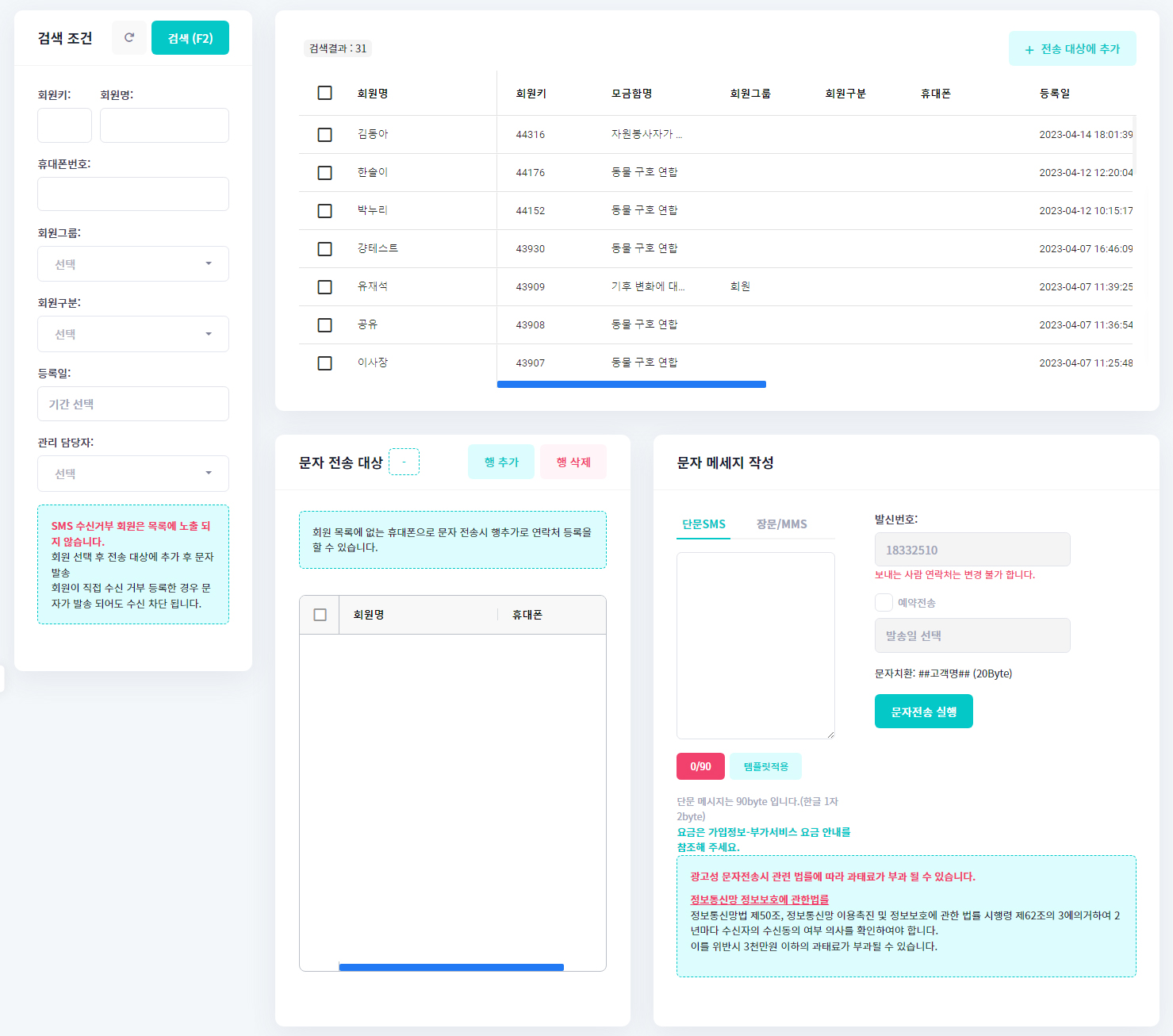Viewport: 1173px width, 1036px height.
Task: Click the member table horizontal scrollbar
Action: (631, 385)
